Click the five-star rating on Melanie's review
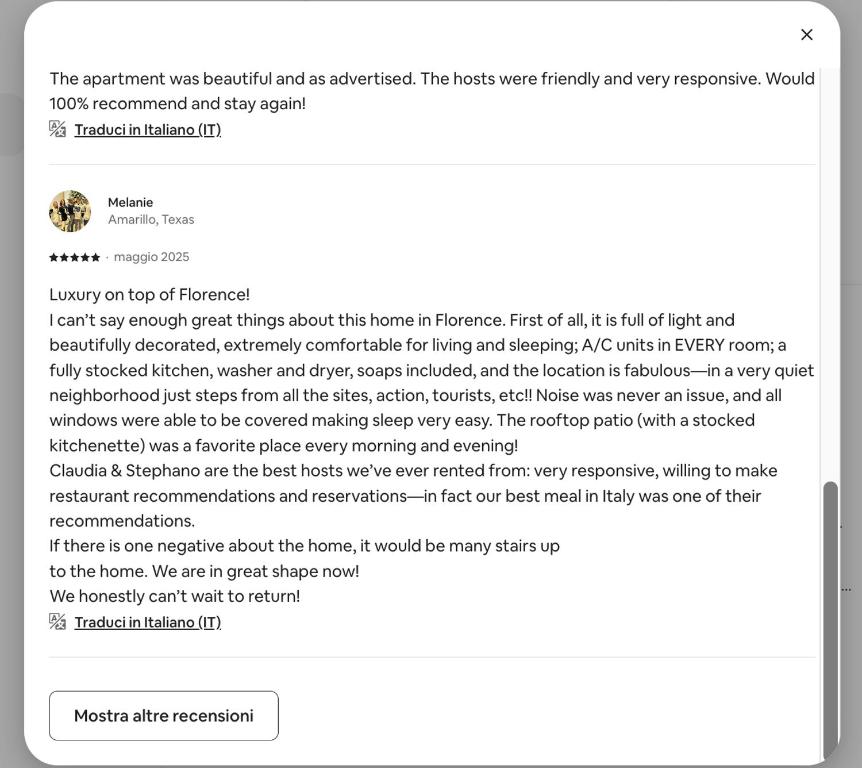862x768 pixels. 74,257
